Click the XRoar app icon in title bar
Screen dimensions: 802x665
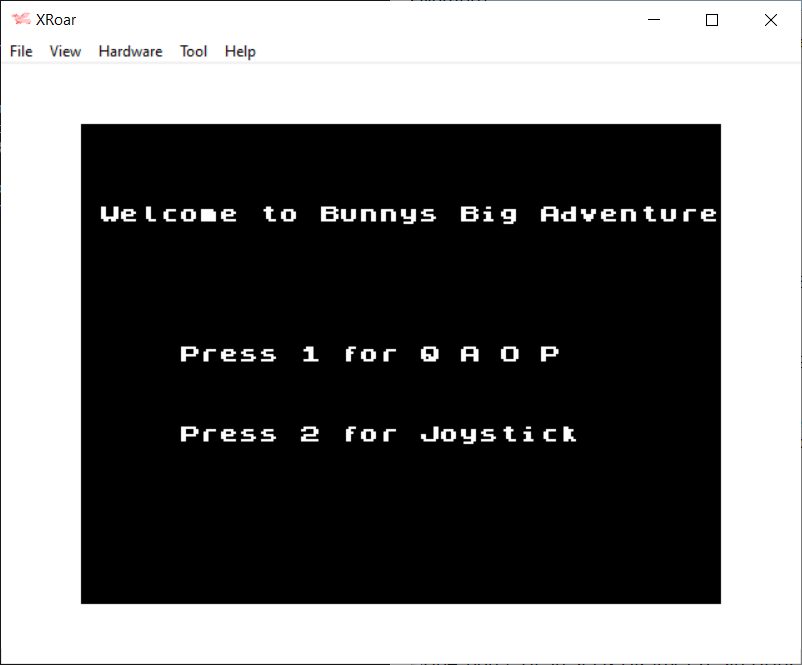pos(20,20)
